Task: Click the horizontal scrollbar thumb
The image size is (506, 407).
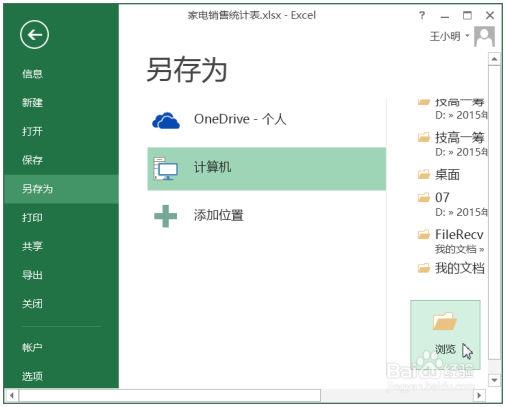Action: [170, 396]
